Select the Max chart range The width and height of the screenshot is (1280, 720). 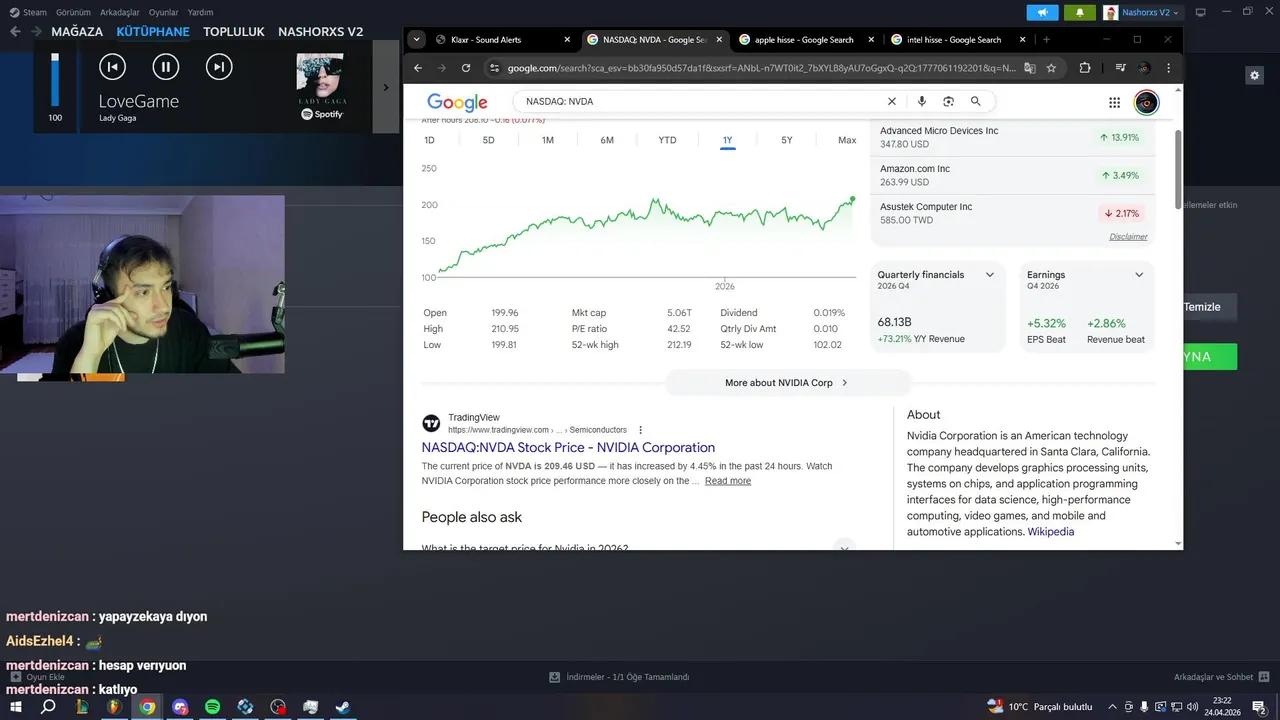pyautogui.click(x=847, y=140)
